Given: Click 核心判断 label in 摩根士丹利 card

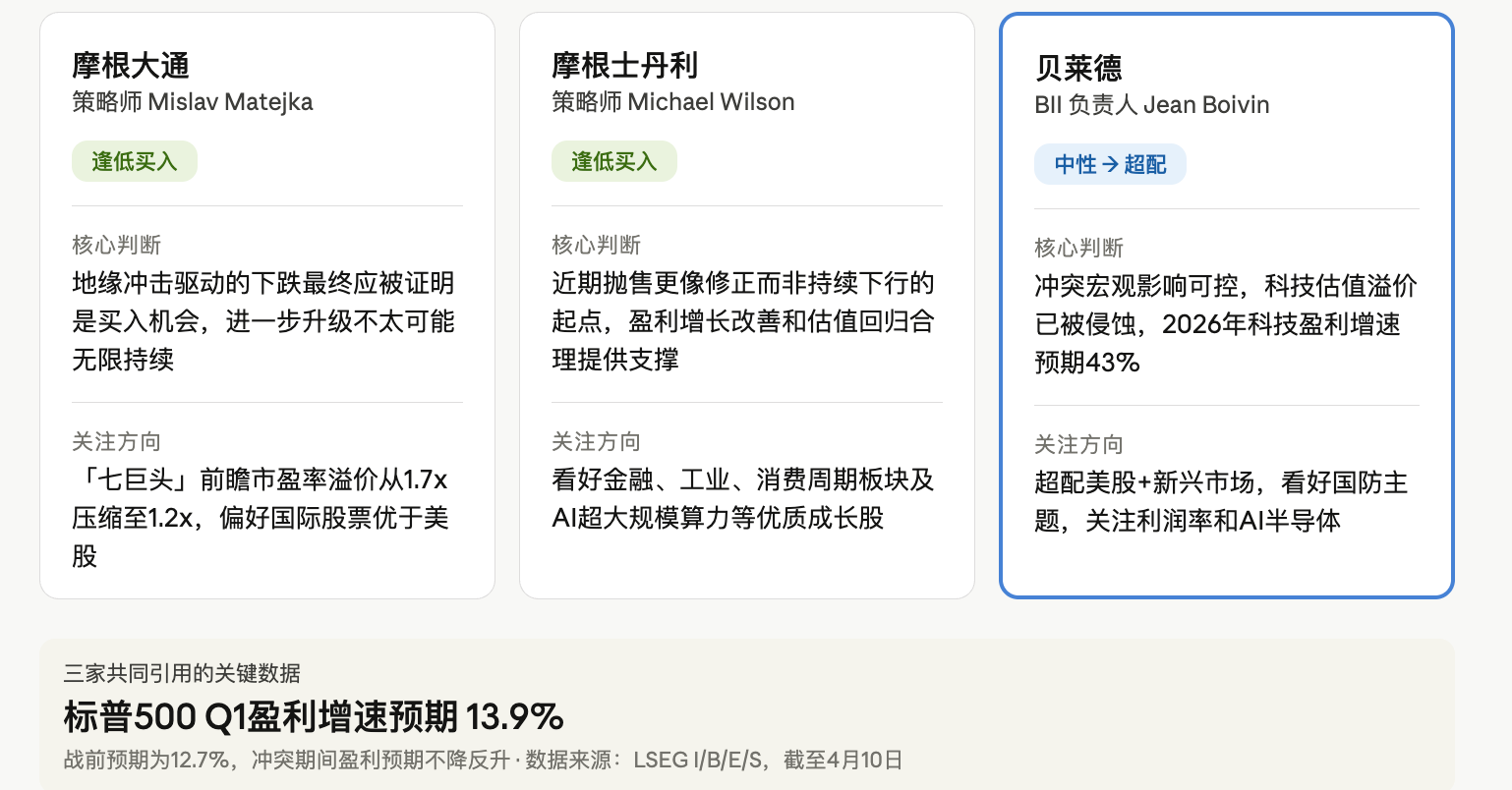Looking at the screenshot, I should 596,245.
